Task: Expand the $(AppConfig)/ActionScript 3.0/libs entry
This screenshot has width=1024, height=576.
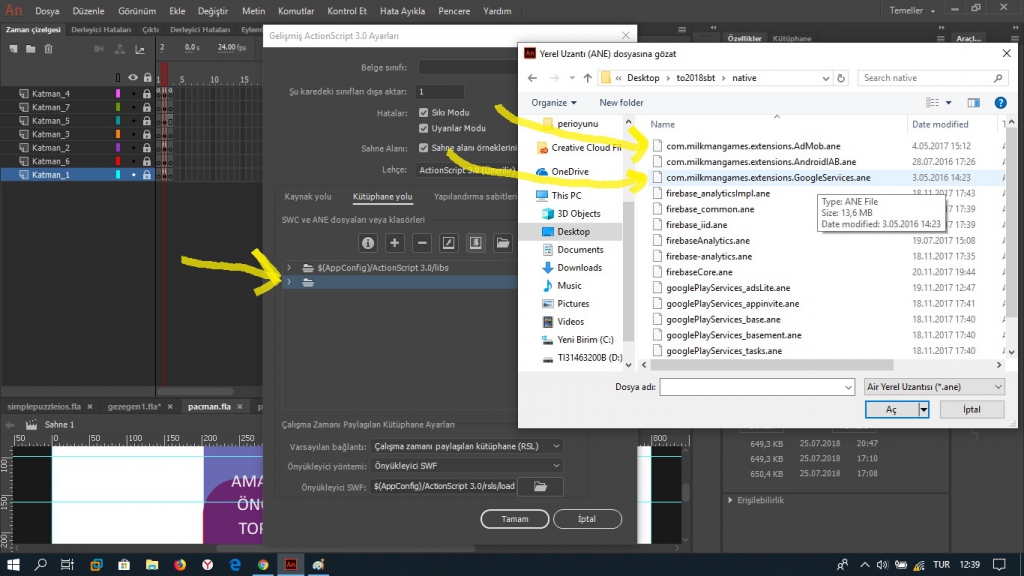Action: (289, 268)
